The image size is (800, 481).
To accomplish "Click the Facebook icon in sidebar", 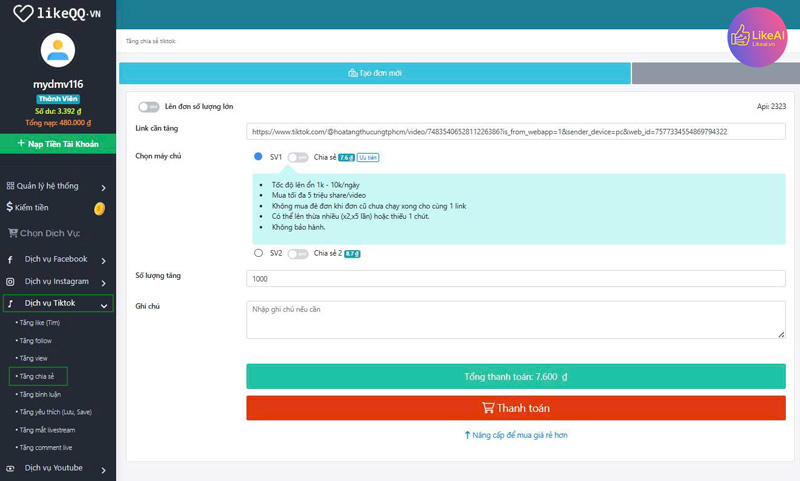I will pyautogui.click(x=11, y=259).
